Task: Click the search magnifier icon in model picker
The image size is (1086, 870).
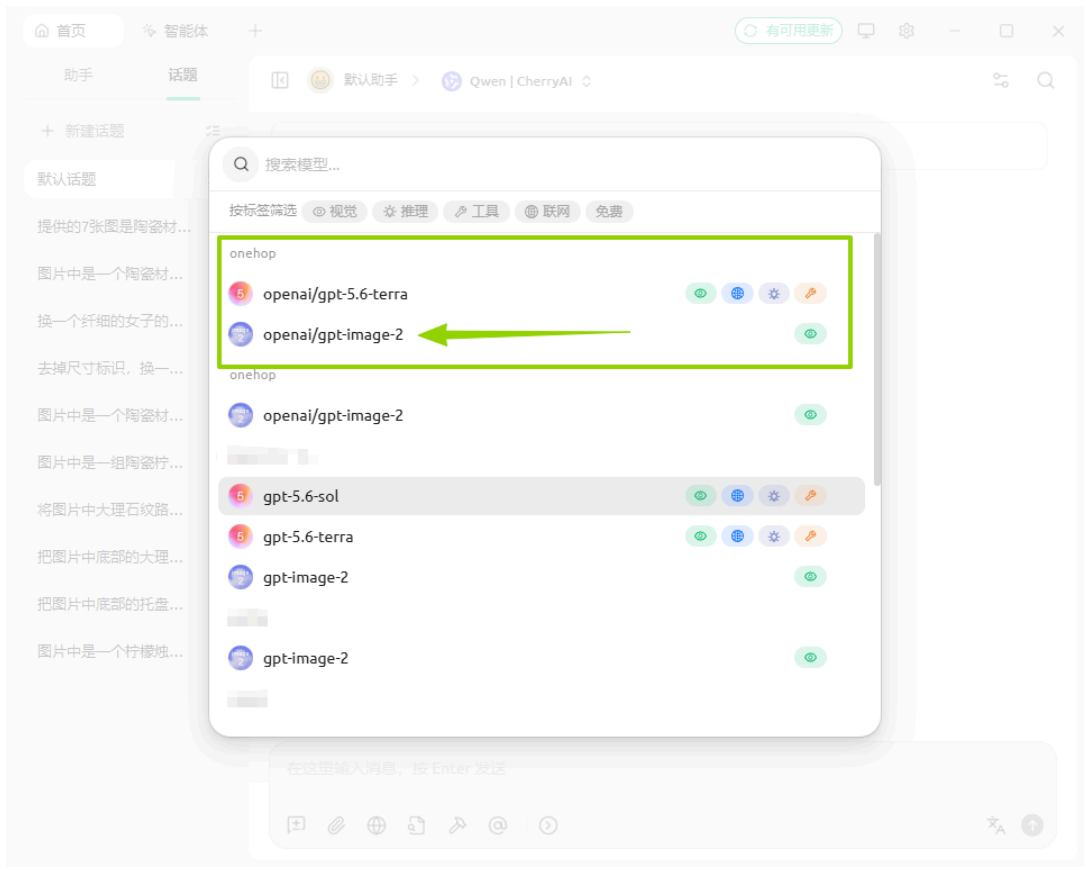Action: [x=241, y=164]
